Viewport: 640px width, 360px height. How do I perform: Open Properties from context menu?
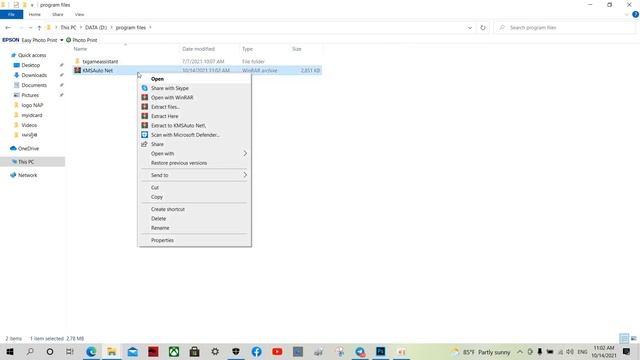194,240
